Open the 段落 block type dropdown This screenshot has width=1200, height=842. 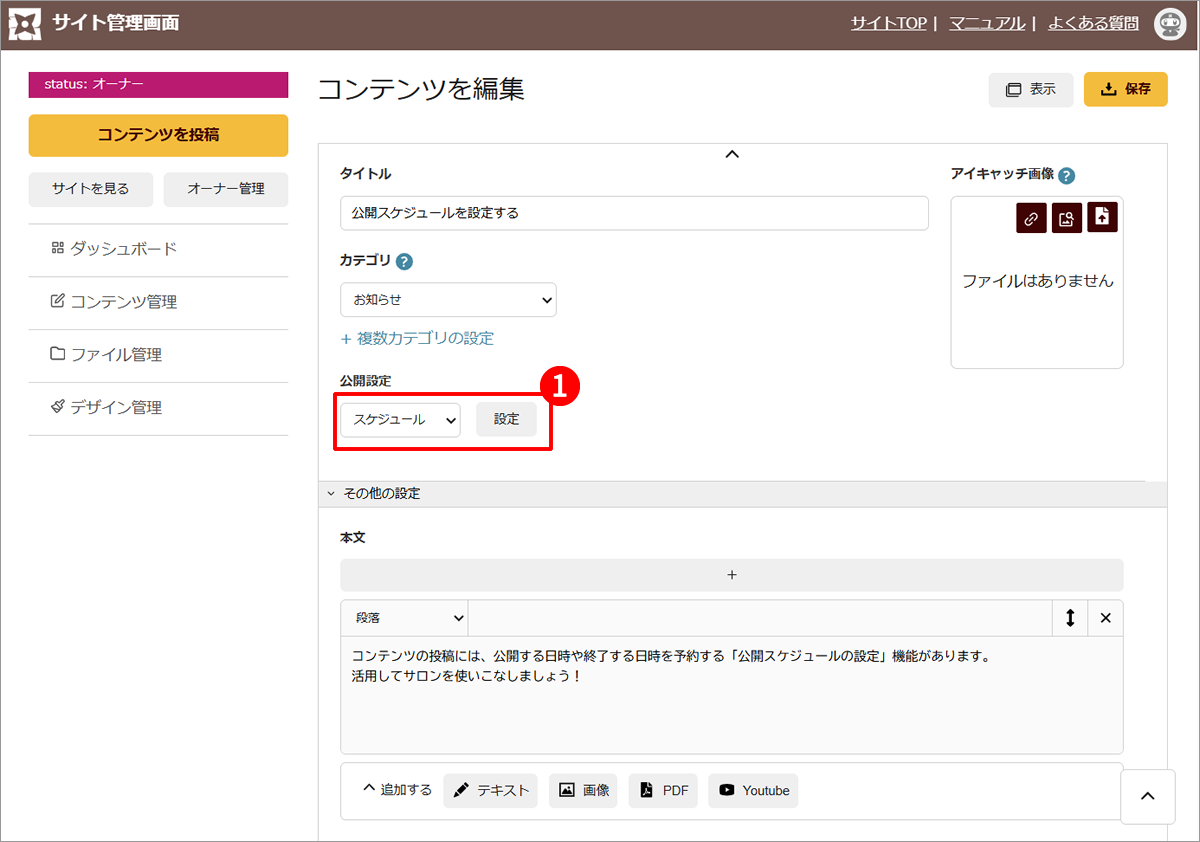tap(404, 618)
